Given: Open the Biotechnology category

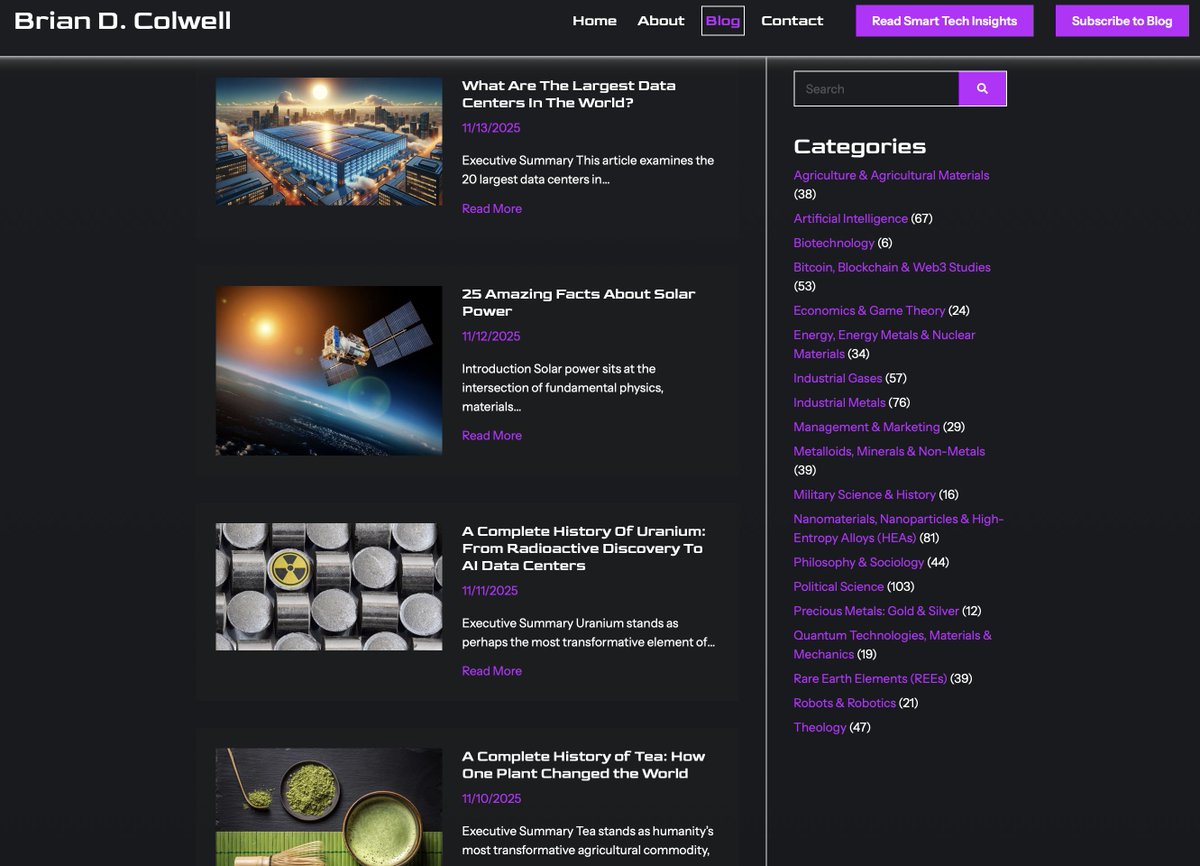Looking at the screenshot, I should (834, 243).
